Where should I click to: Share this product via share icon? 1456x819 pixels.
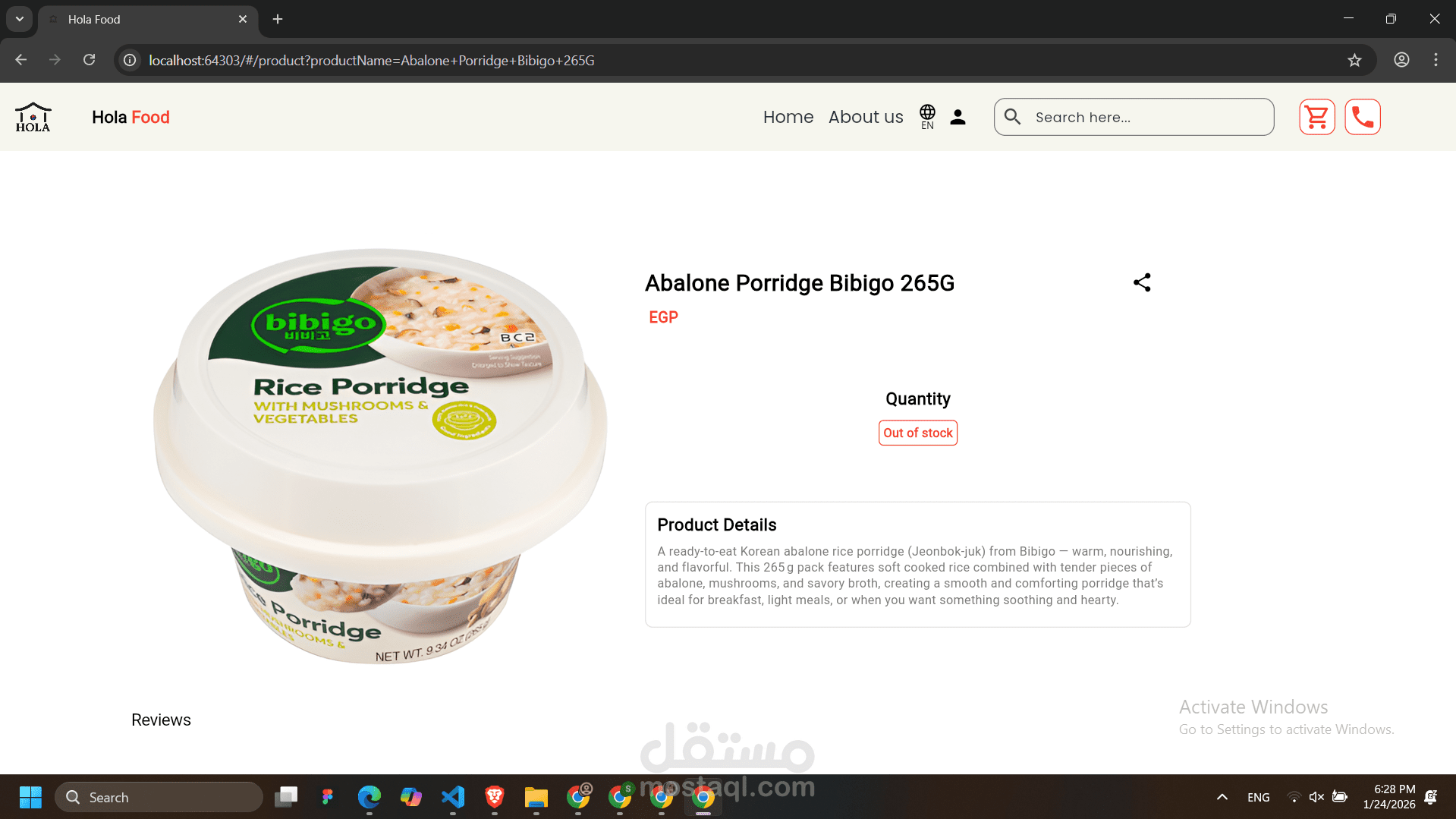point(1142,282)
